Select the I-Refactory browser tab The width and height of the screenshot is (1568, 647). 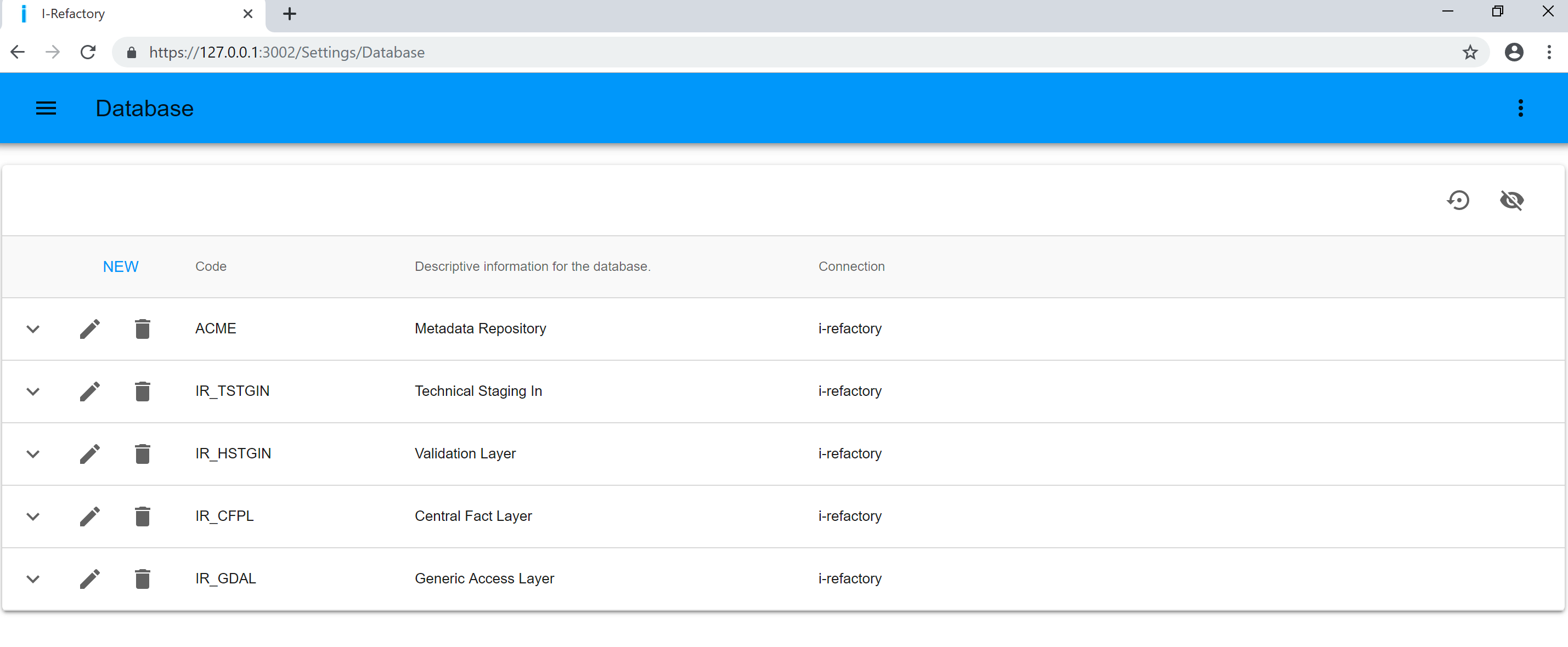pyautogui.click(x=133, y=14)
